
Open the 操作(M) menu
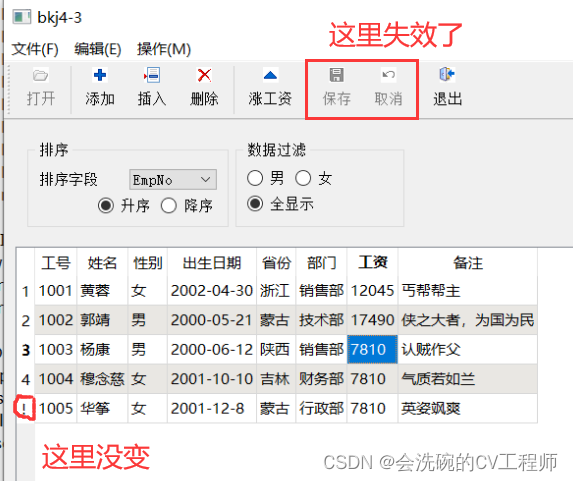[x=164, y=49]
